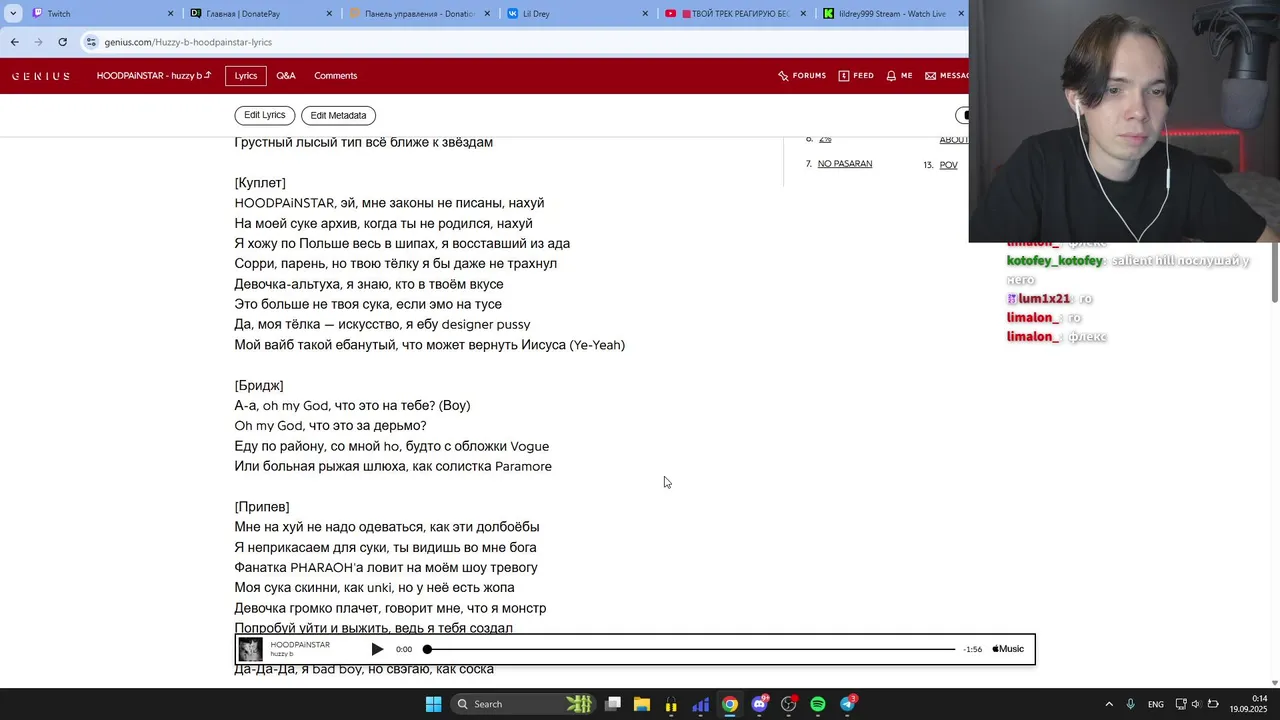Open the POV track link
This screenshot has height=720, width=1280.
[x=948, y=165]
